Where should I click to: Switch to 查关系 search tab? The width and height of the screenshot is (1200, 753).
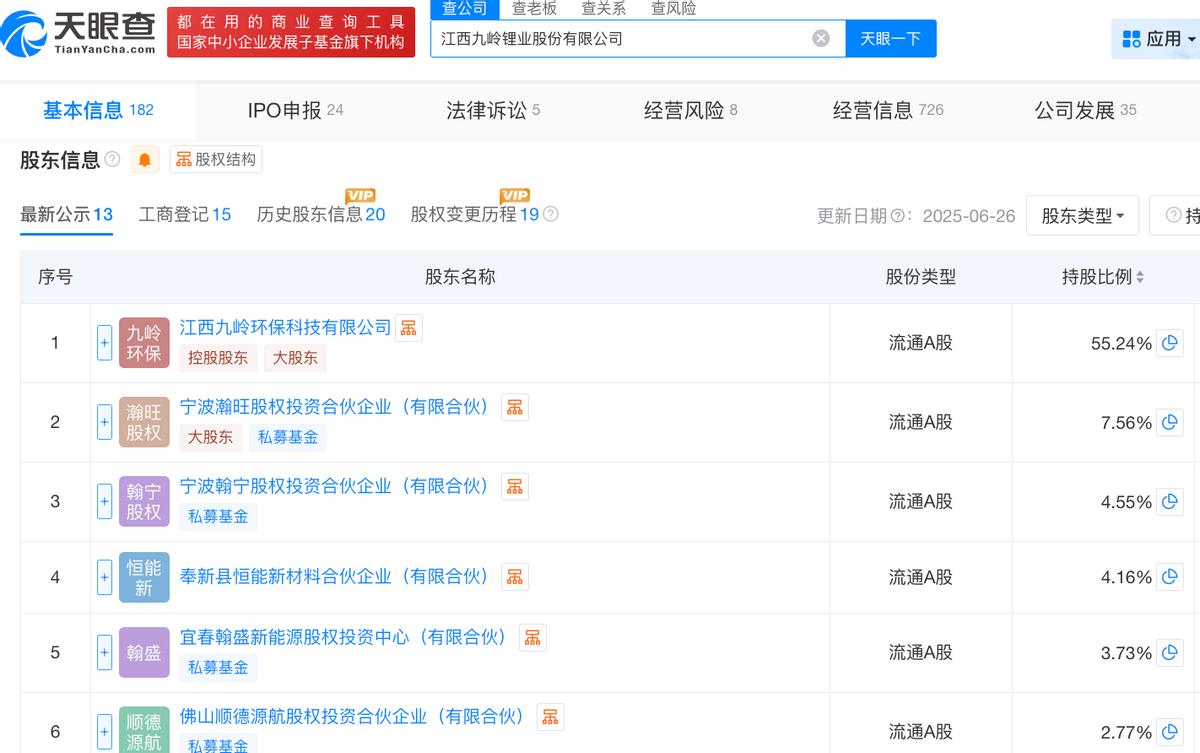coord(604,8)
